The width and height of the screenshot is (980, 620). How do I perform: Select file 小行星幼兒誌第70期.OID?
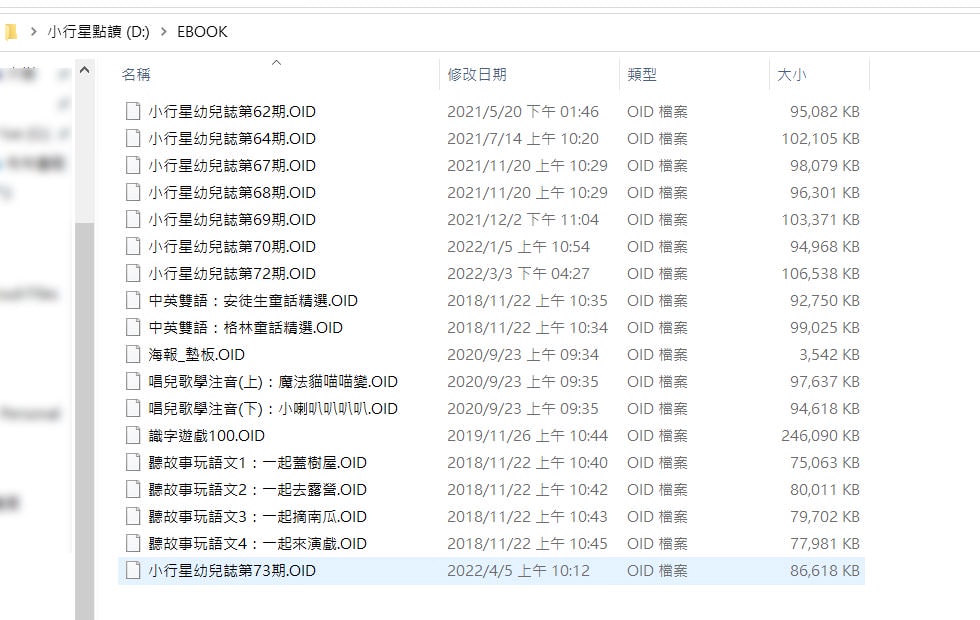coord(232,246)
